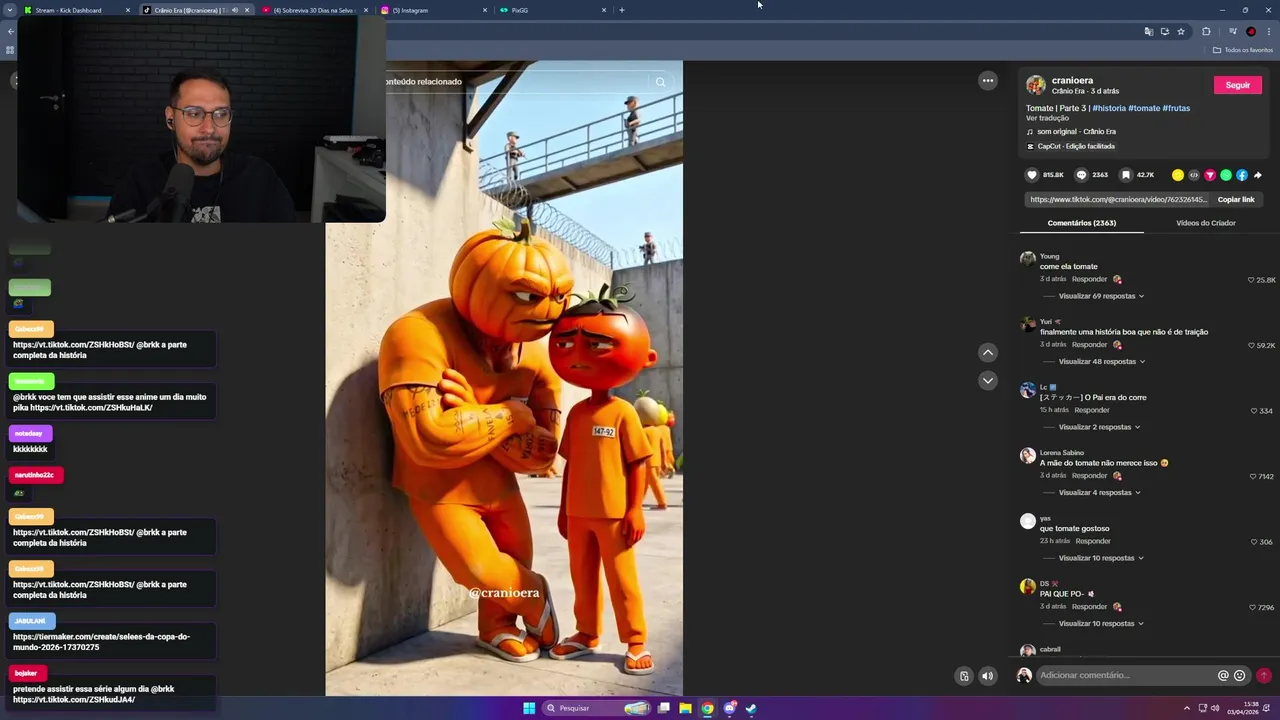Share video to WhatsApp
This screenshot has width=1280, height=720.
pos(1226,175)
